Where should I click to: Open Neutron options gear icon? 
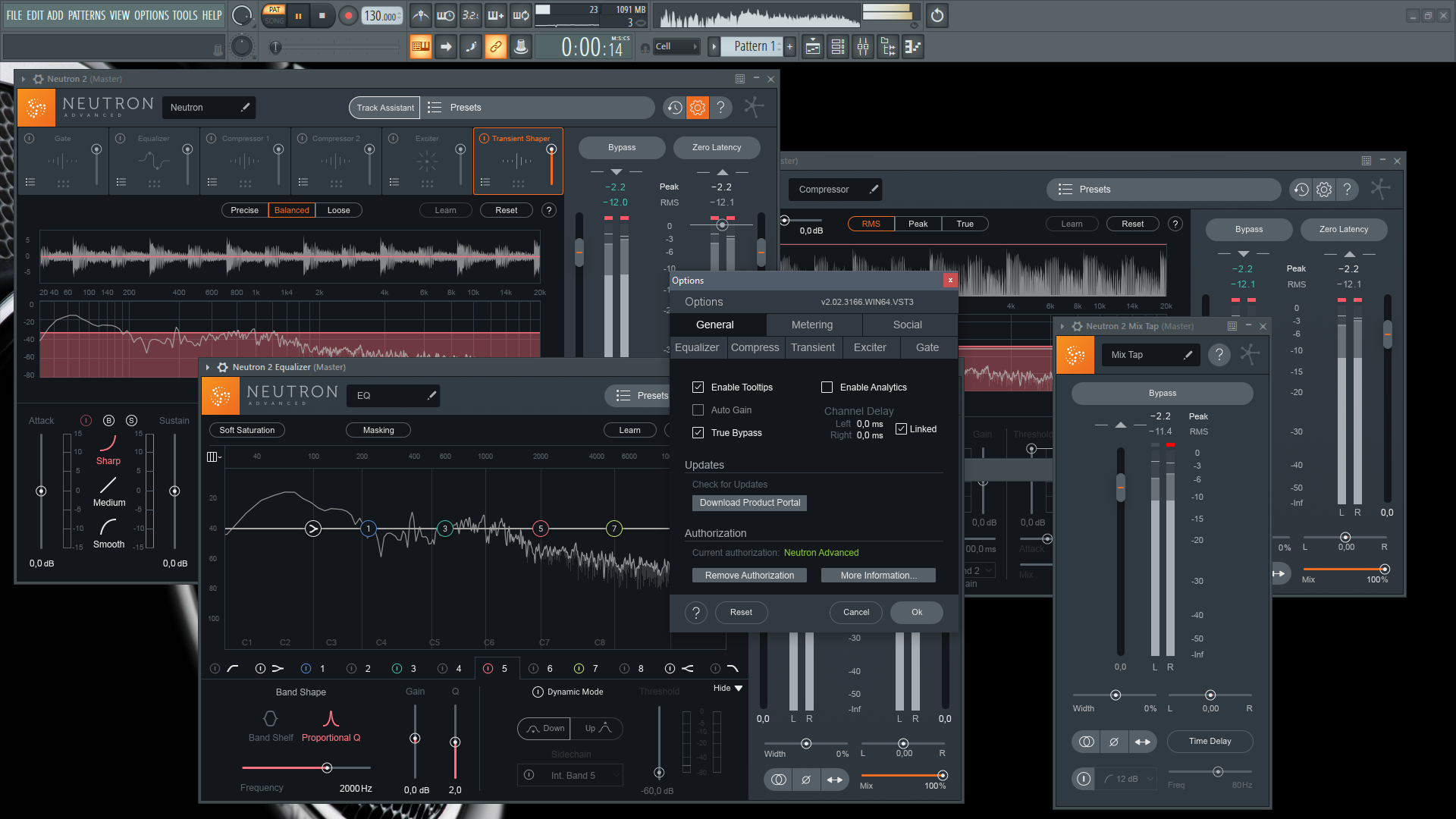tap(698, 108)
